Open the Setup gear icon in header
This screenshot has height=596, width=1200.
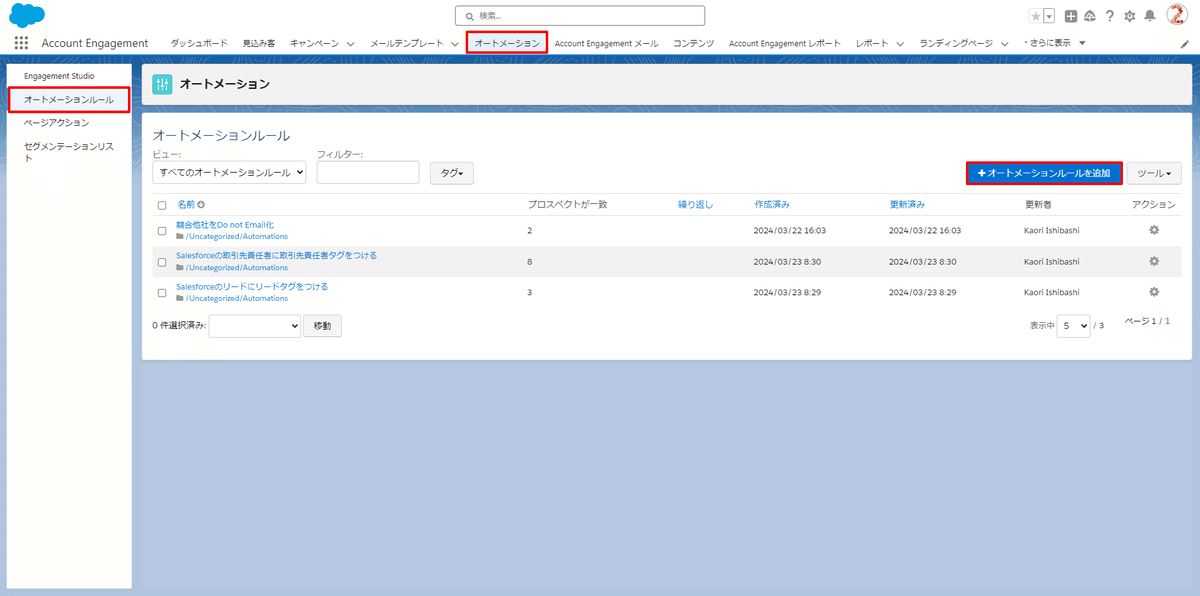point(1130,16)
